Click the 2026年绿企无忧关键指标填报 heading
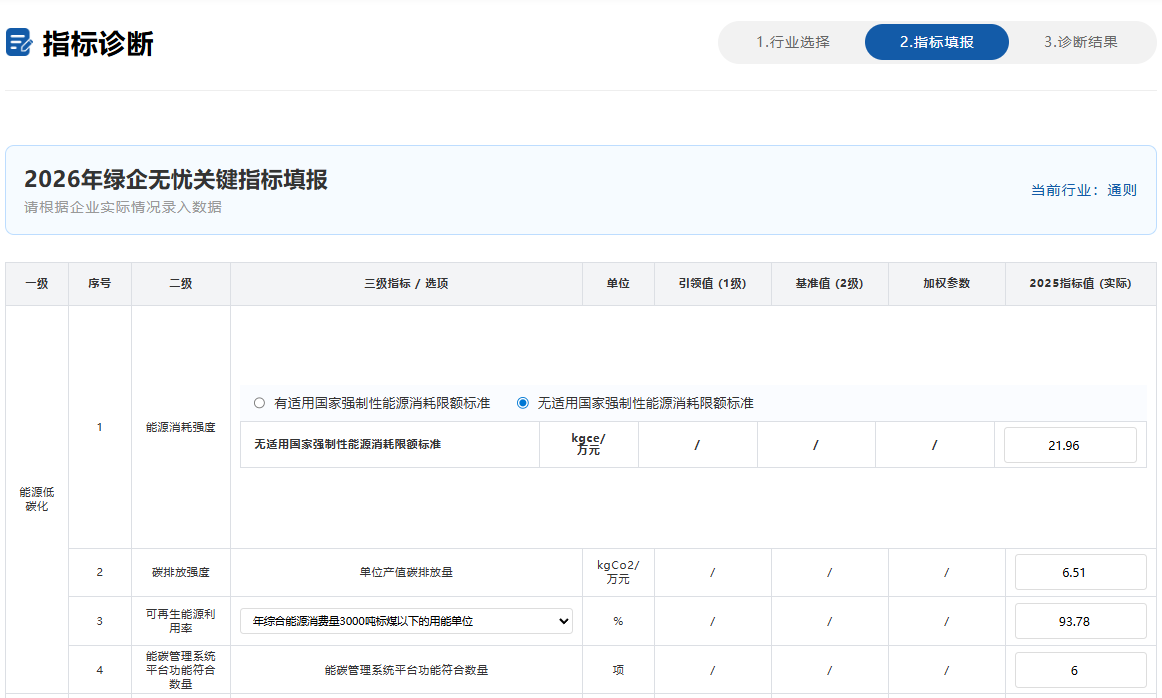Image resolution: width=1162 pixels, height=698 pixels. coord(176,180)
